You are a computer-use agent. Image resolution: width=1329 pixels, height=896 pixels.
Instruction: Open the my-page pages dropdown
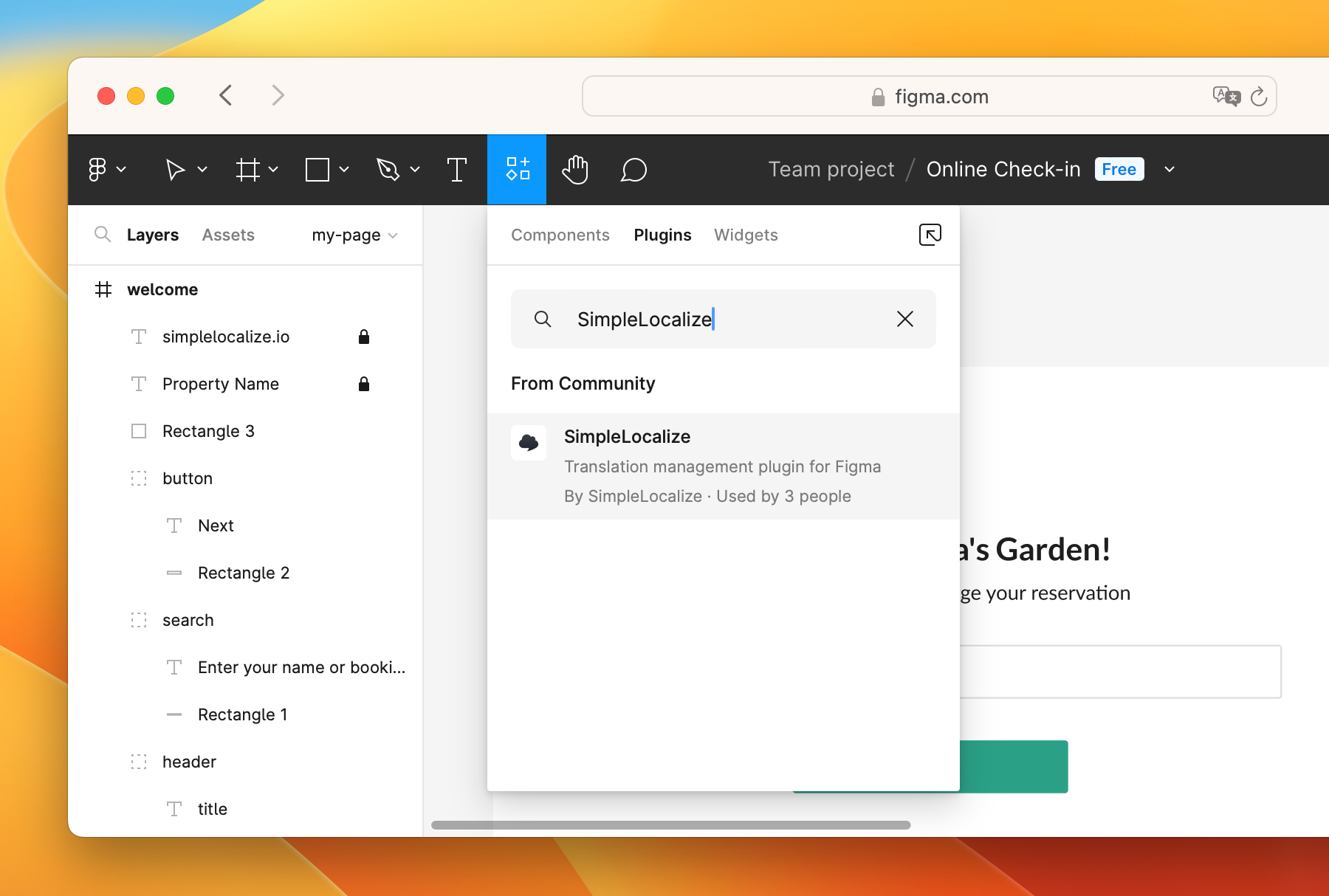tap(354, 235)
